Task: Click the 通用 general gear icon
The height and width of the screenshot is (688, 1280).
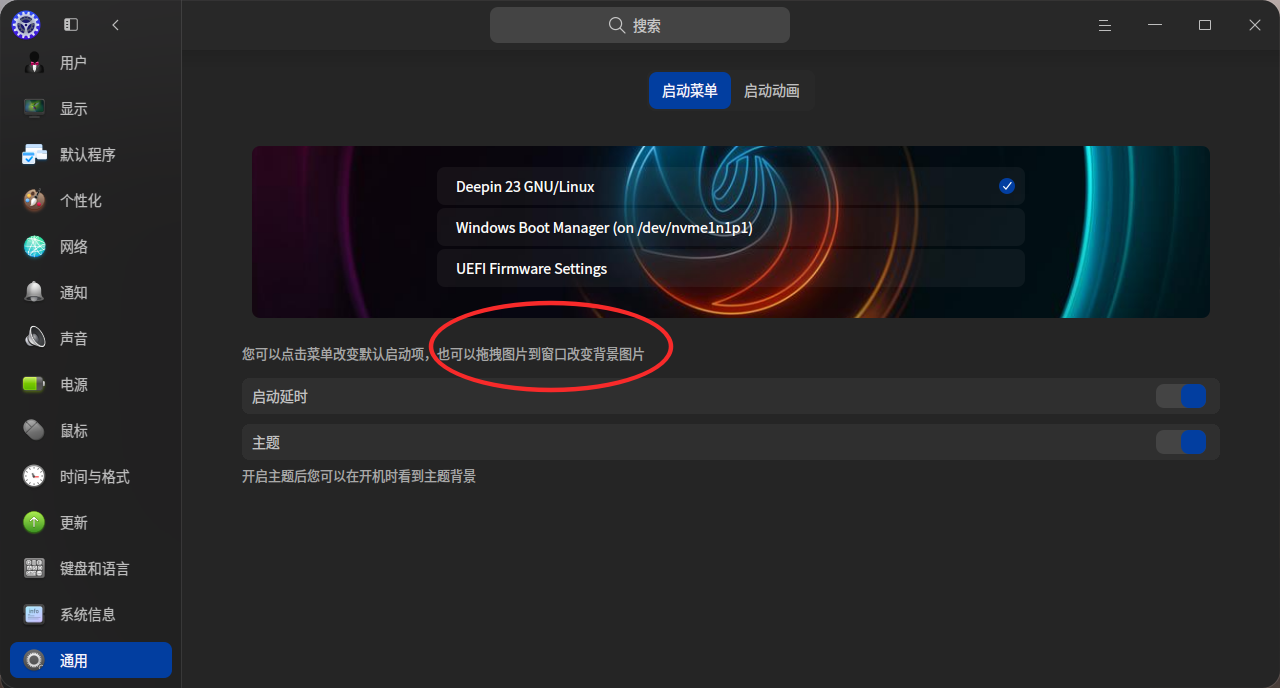Action: tap(34, 660)
